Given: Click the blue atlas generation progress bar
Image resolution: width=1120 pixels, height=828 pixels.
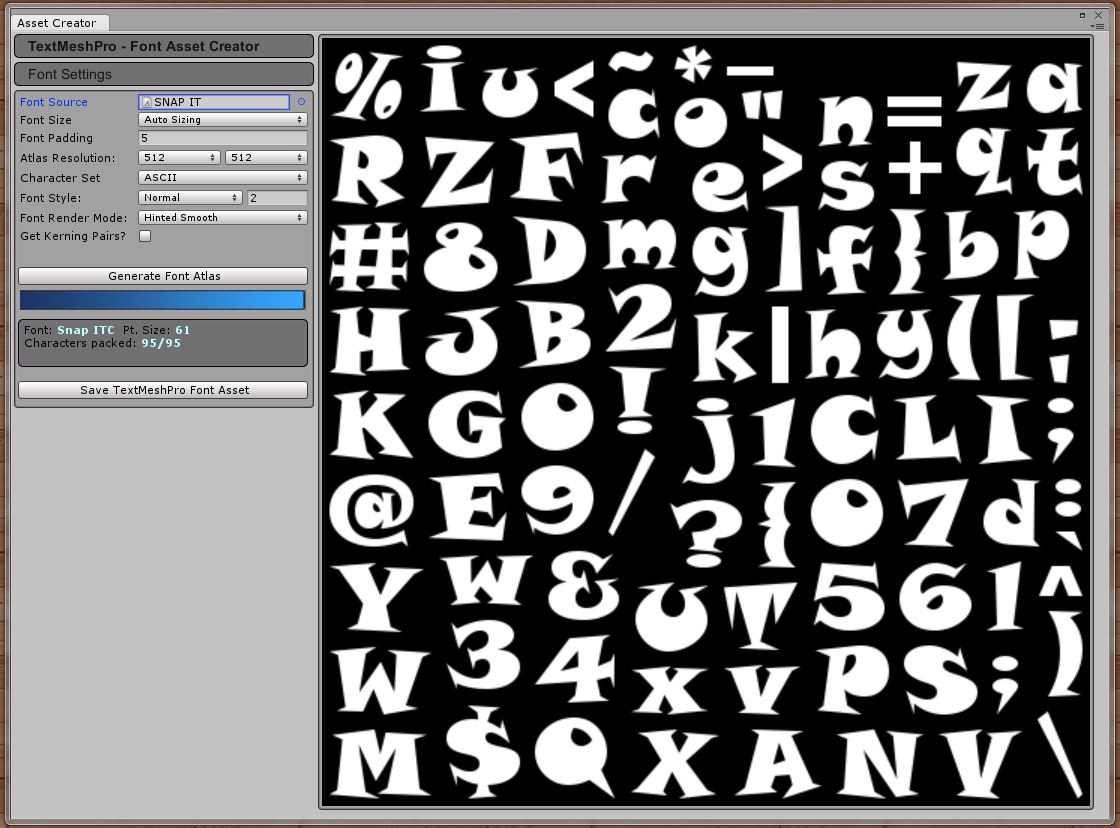Looking at the screenshot, I should (x=163, y=300).
